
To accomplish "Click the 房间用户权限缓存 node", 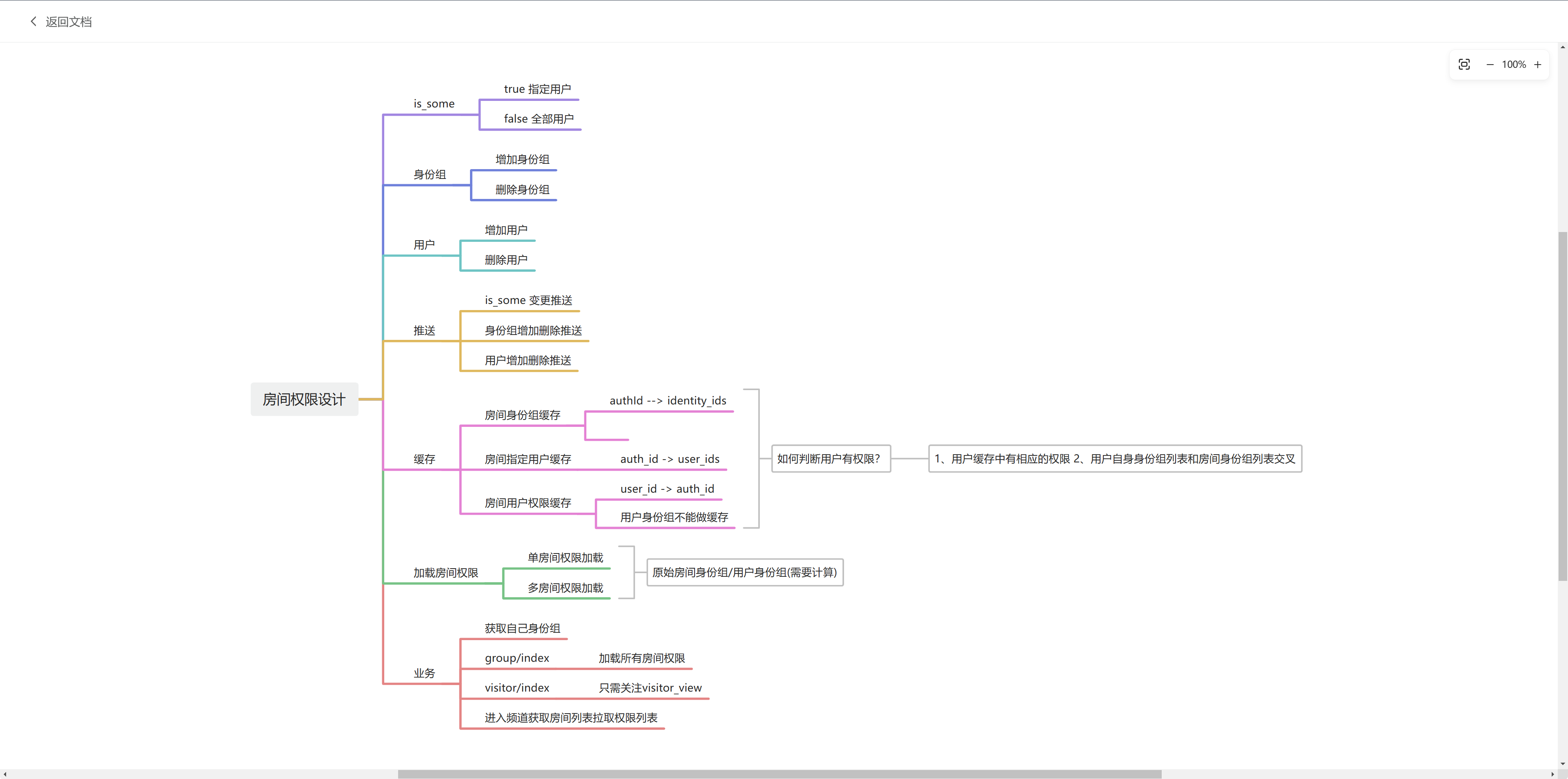I will pyautogui.click(x=528, y=503).
